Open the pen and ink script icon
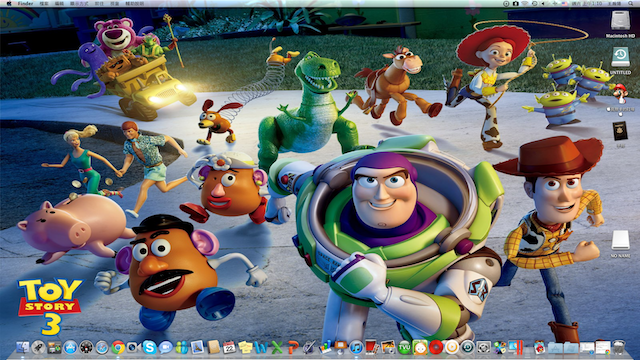 pyautogui.click(x=309, y=347)
